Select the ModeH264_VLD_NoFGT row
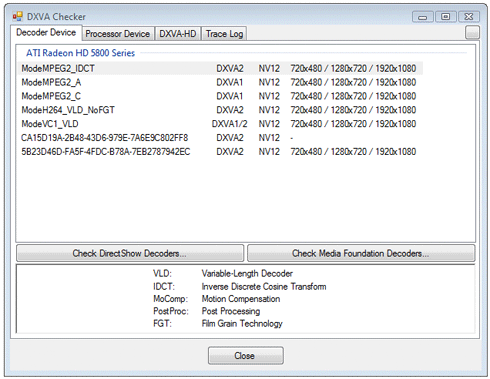 [x=220, y=110]
